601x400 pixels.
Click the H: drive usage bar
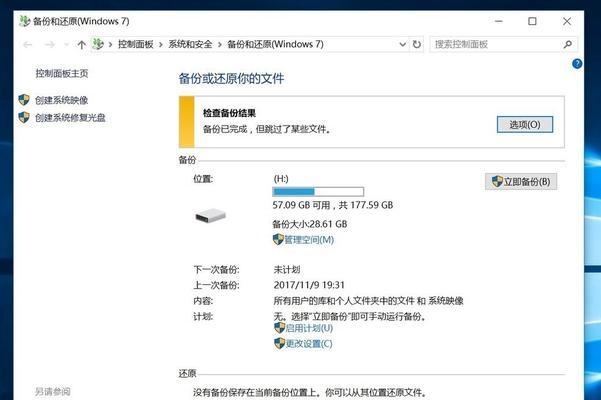(318, 192)
